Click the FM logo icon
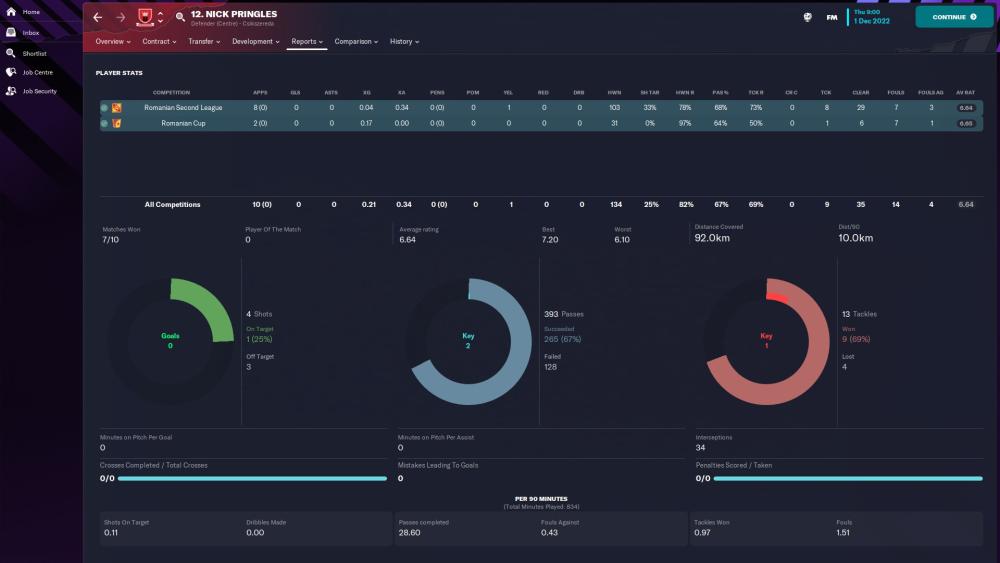This screenshot has height=563, width=1000. coord(832,17)
